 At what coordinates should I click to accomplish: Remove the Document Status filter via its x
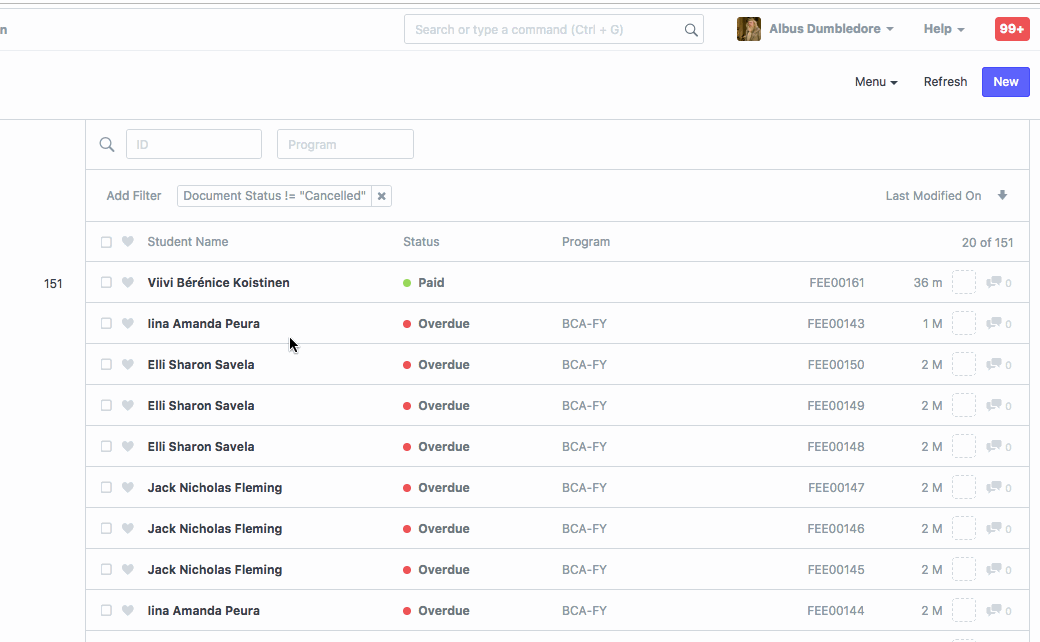click(381, 196)
